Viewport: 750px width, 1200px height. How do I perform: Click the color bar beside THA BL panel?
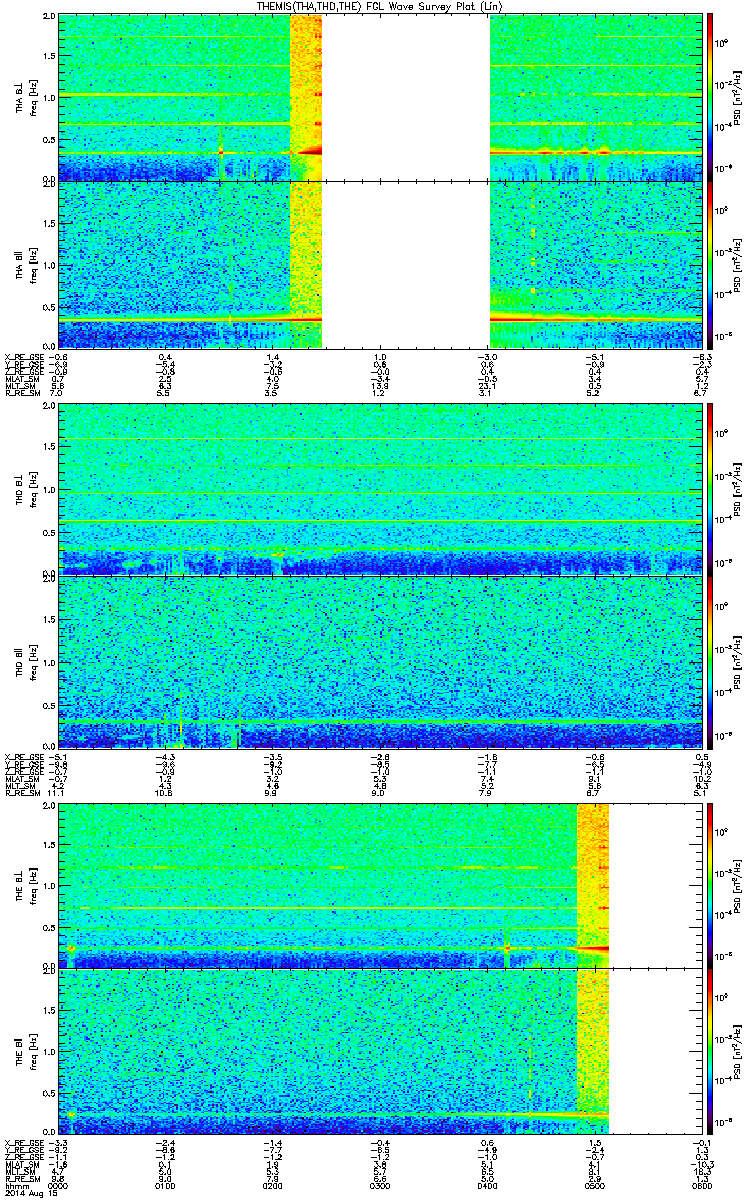[710, 96]
